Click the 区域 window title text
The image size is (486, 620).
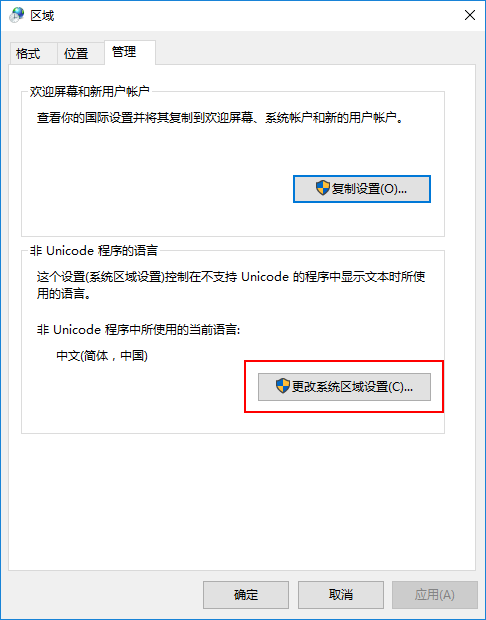point(42,15)
